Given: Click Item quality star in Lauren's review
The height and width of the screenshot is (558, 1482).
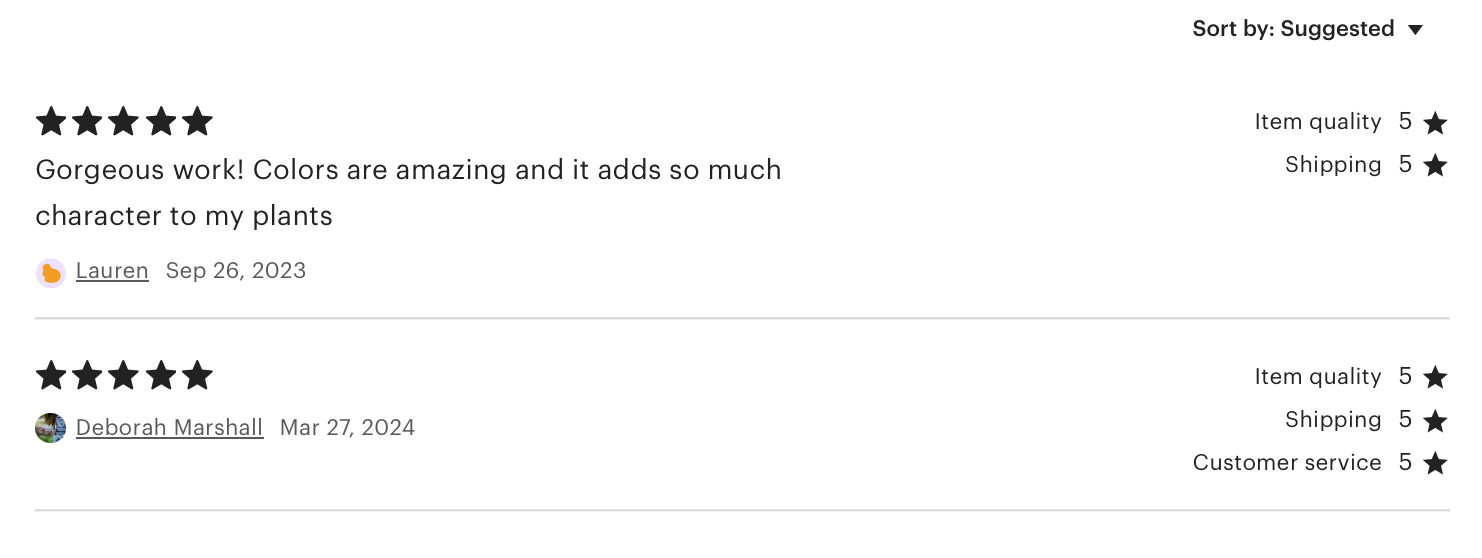Looking at the screenshot, I should click(x=1435, y=123).
